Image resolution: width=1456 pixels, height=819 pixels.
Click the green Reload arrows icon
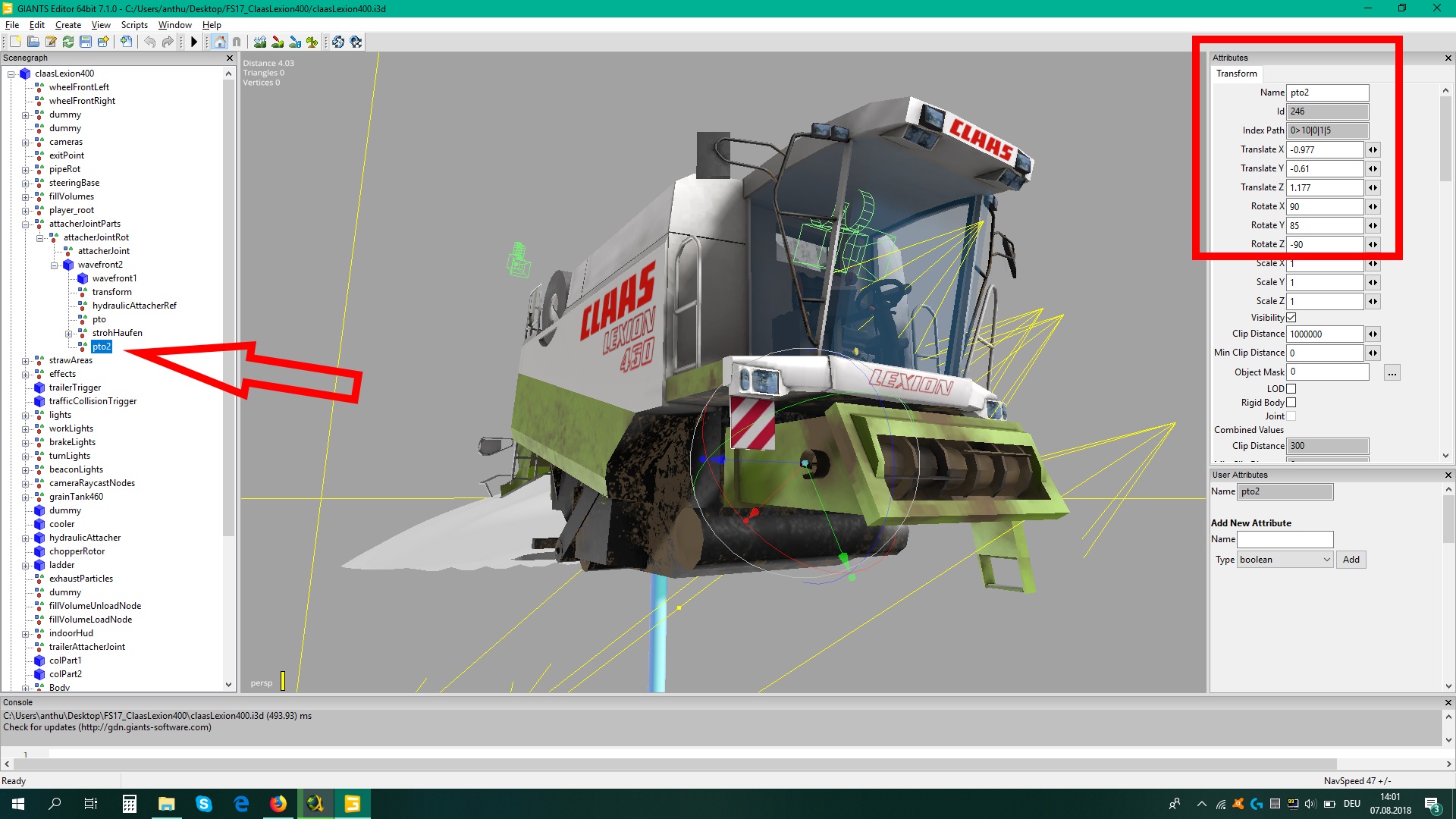pos(68,42)
